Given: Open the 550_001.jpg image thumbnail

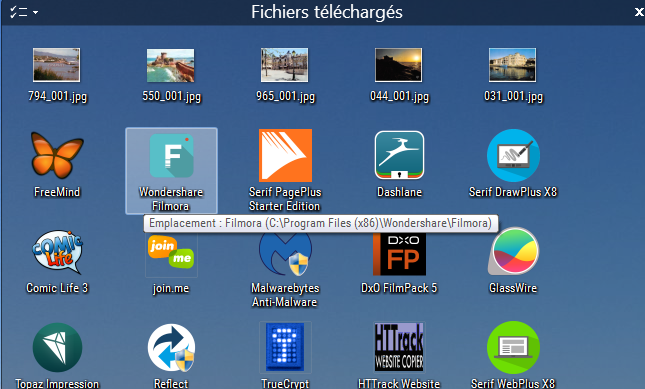Looking at the screenshot, I should click(171, 65).
